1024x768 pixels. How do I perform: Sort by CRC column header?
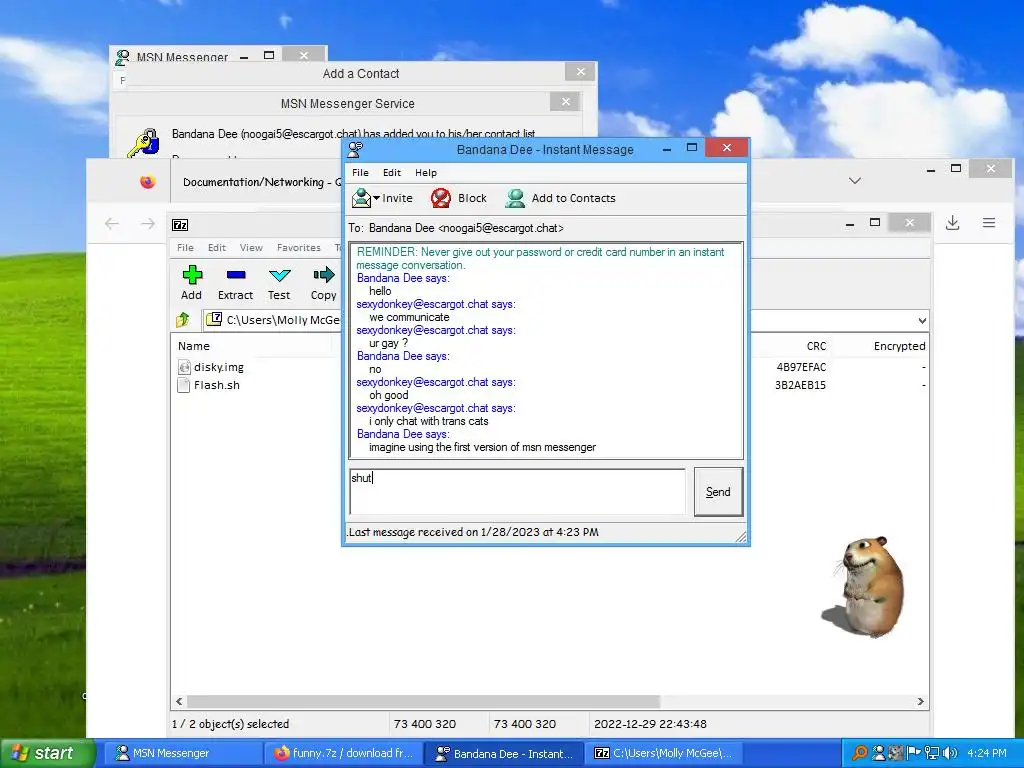[x=816, y=346]
